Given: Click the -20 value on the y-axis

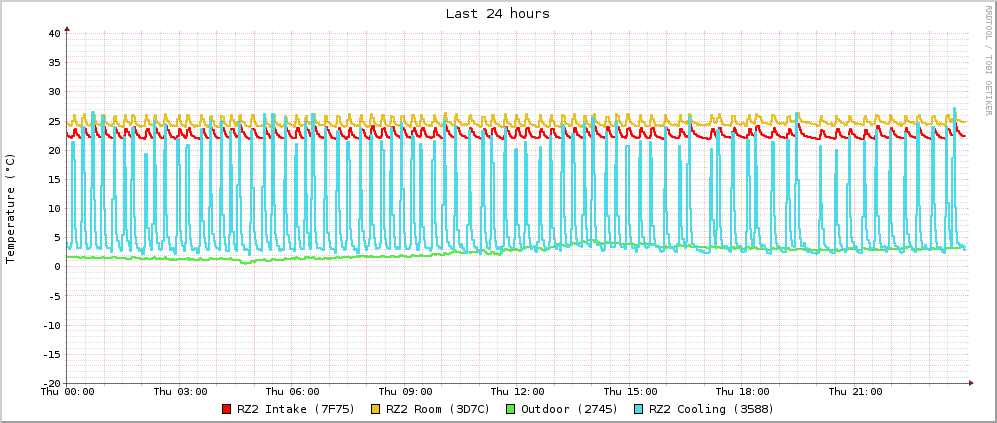Looking at the screenshot, I should click(51, 384).
